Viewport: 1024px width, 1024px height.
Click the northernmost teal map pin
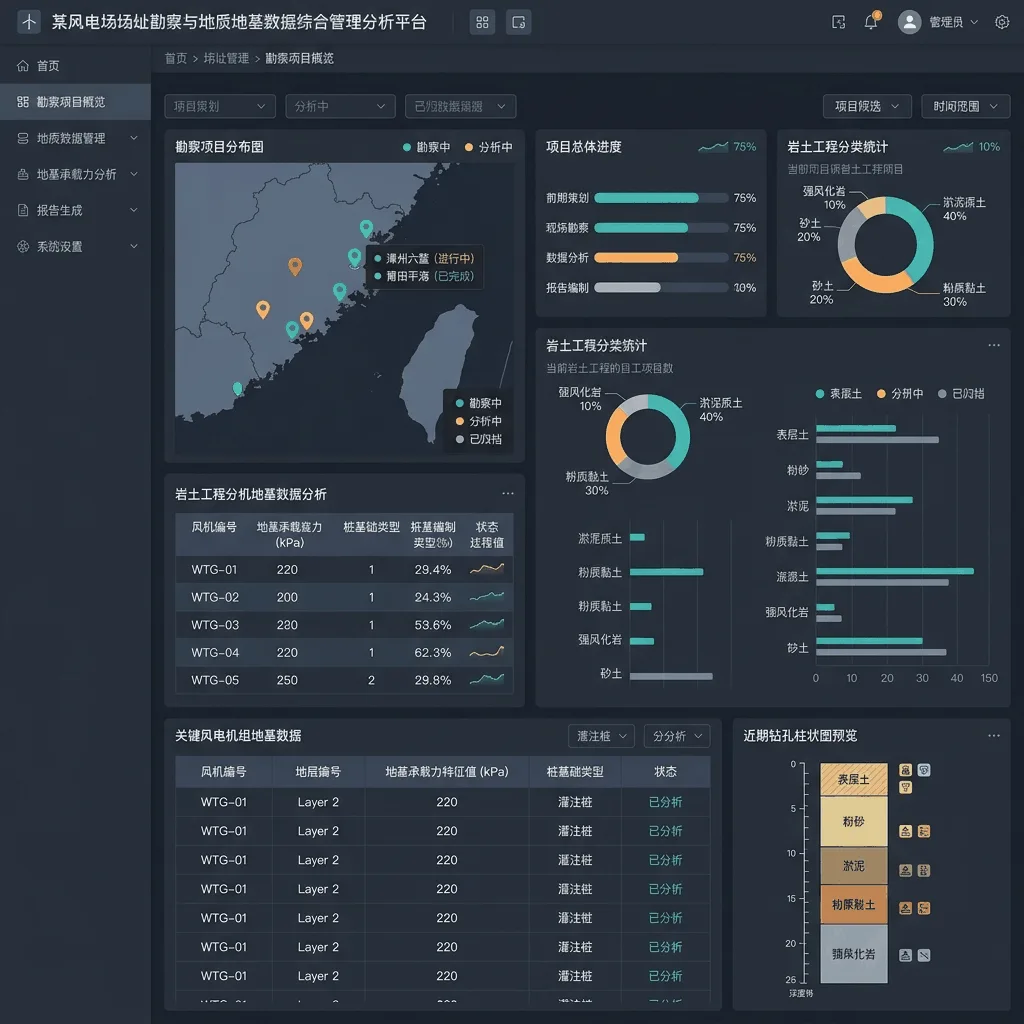coord(366,228)
